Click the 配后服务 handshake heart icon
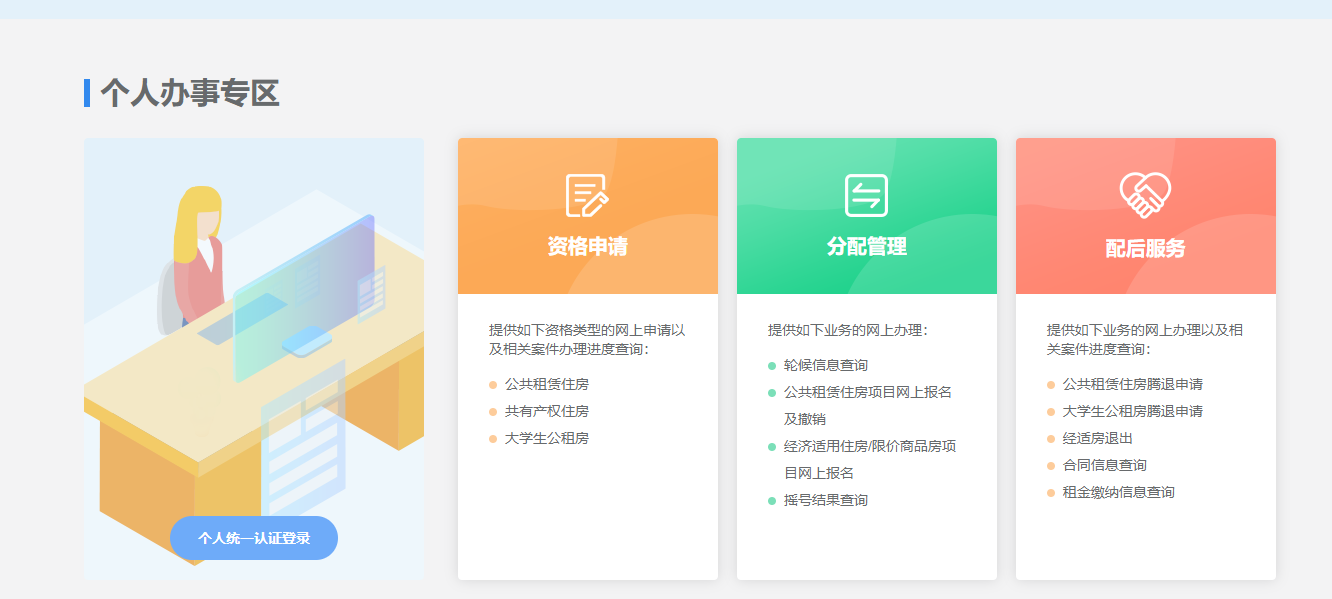 pyautogui.click(x=1145, y=195)
